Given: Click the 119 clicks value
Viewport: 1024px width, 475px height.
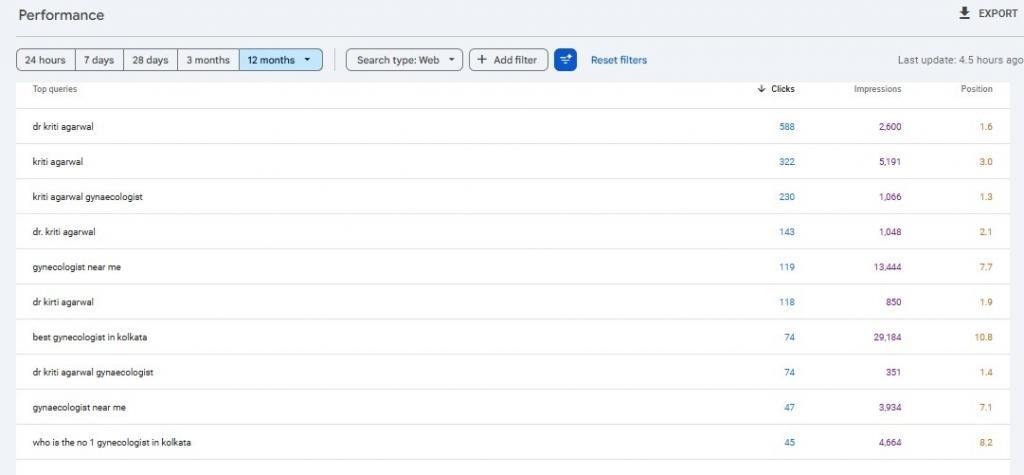Looking at the screenshot, I should pos(787,267).
